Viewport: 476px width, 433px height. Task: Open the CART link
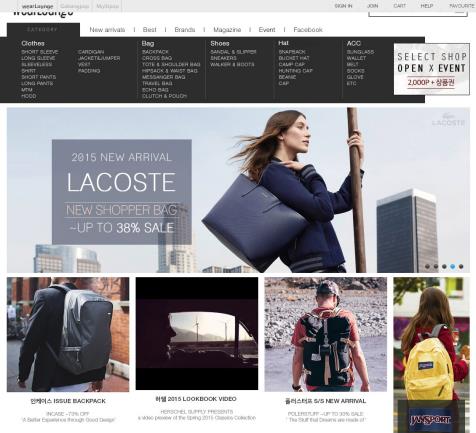pyautogui.click(x=399, y=6)
